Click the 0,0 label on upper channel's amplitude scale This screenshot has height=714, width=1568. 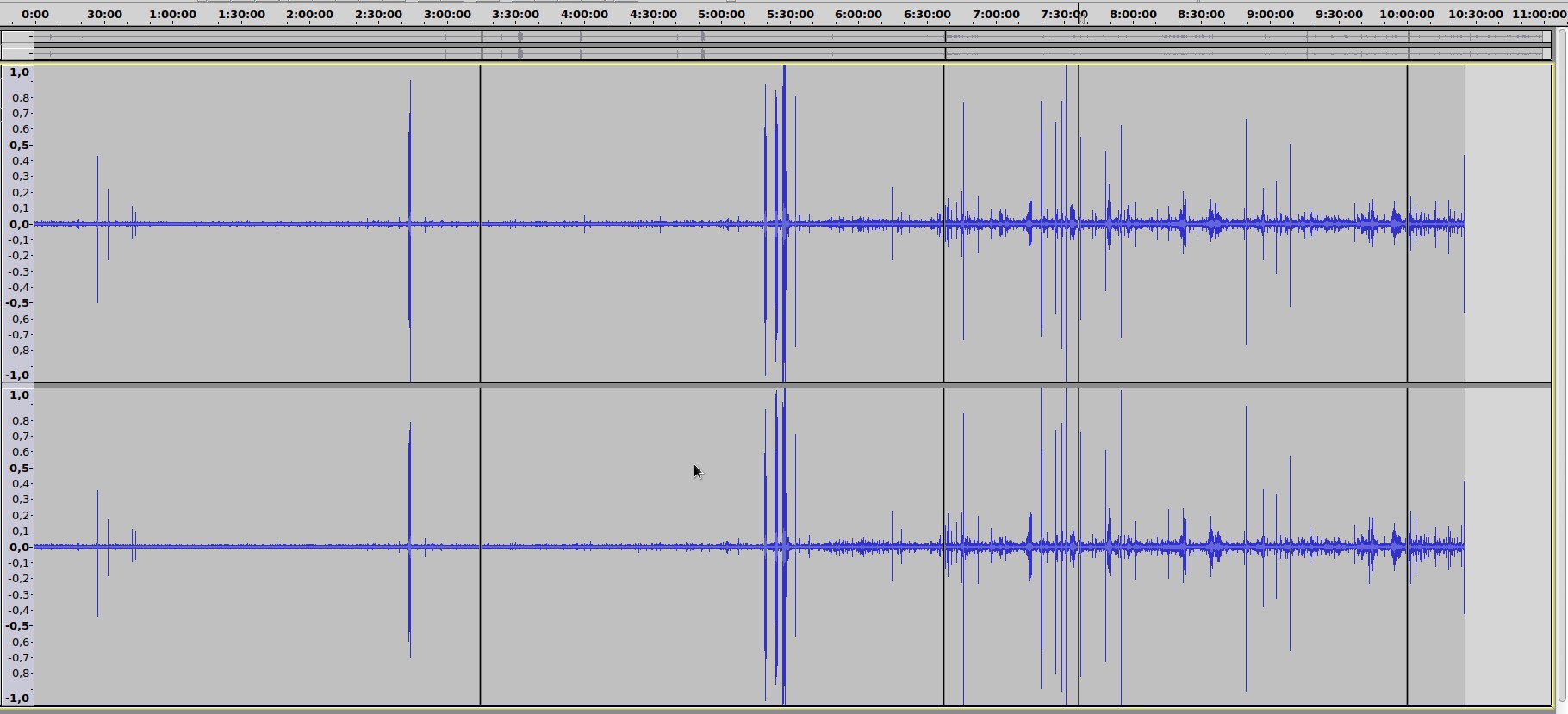(x=19, y=224)
